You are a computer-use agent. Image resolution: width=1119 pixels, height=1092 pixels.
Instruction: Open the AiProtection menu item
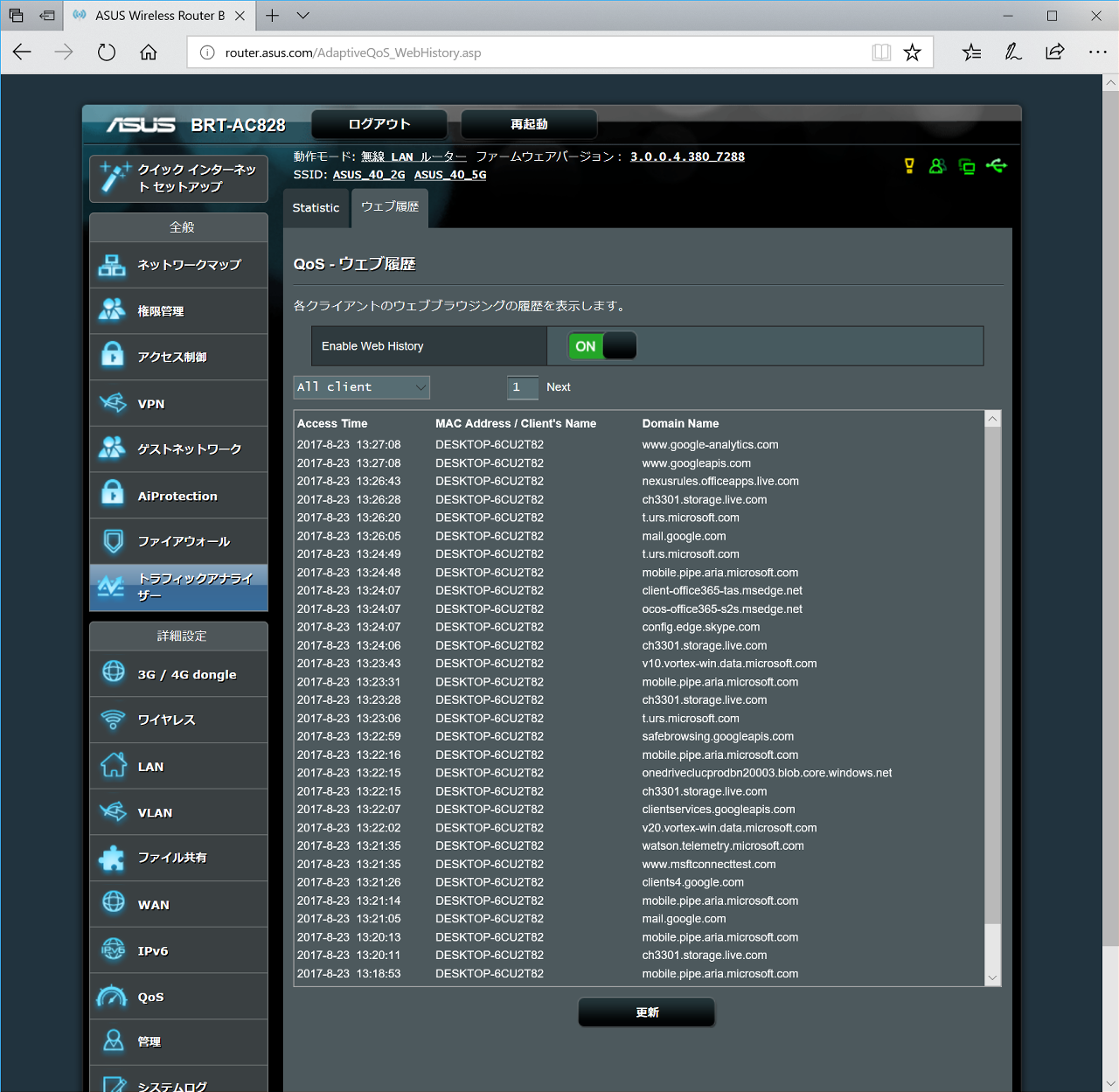coord(178,496)
